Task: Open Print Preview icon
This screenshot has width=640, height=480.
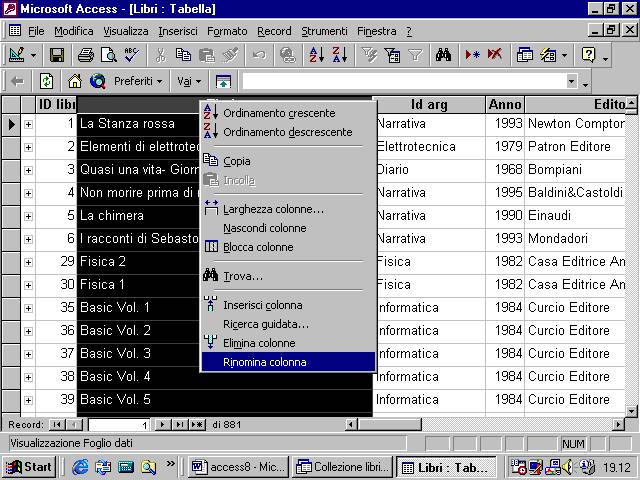Action: tap(109, 55)
